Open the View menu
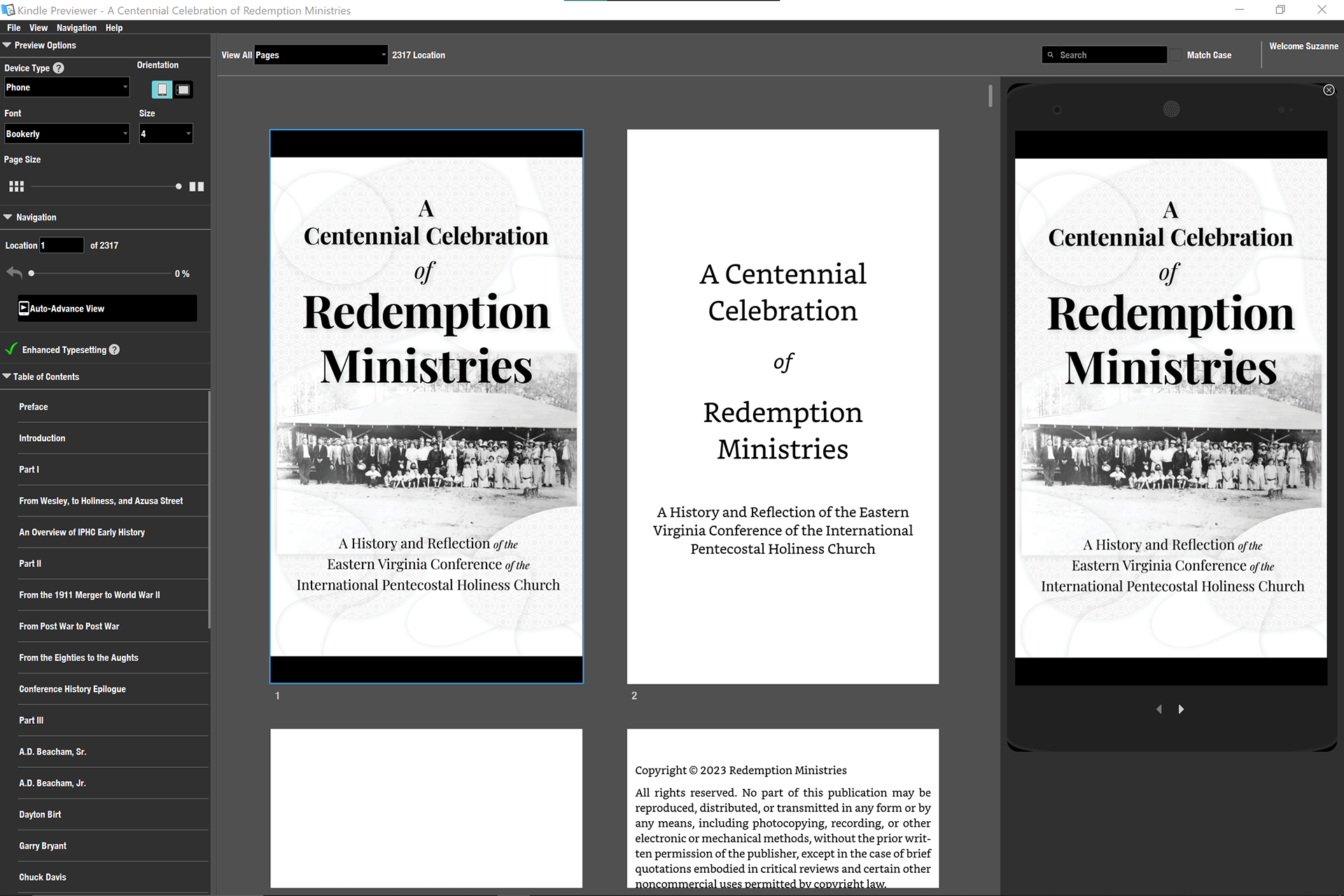This screenshot has width=1344, height=896. point(38,28)
